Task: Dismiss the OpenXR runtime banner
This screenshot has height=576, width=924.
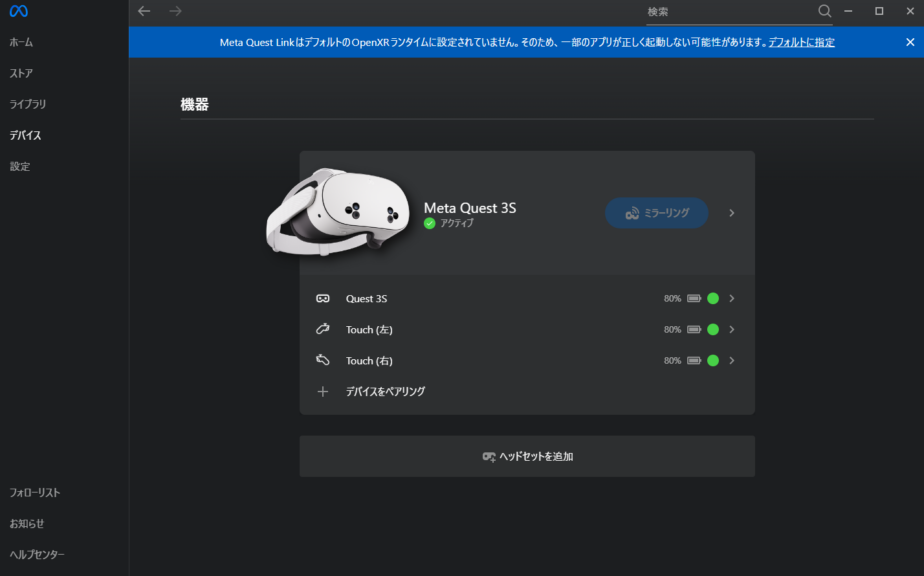Action: pyautogui.click(x=910, y=42)
